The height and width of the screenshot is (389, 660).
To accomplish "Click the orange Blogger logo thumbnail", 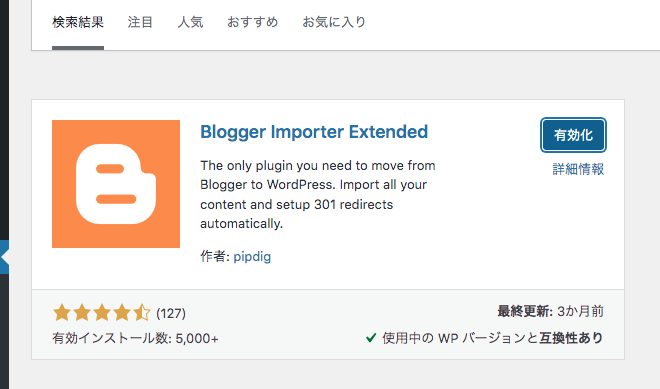I will pos(116,184).
